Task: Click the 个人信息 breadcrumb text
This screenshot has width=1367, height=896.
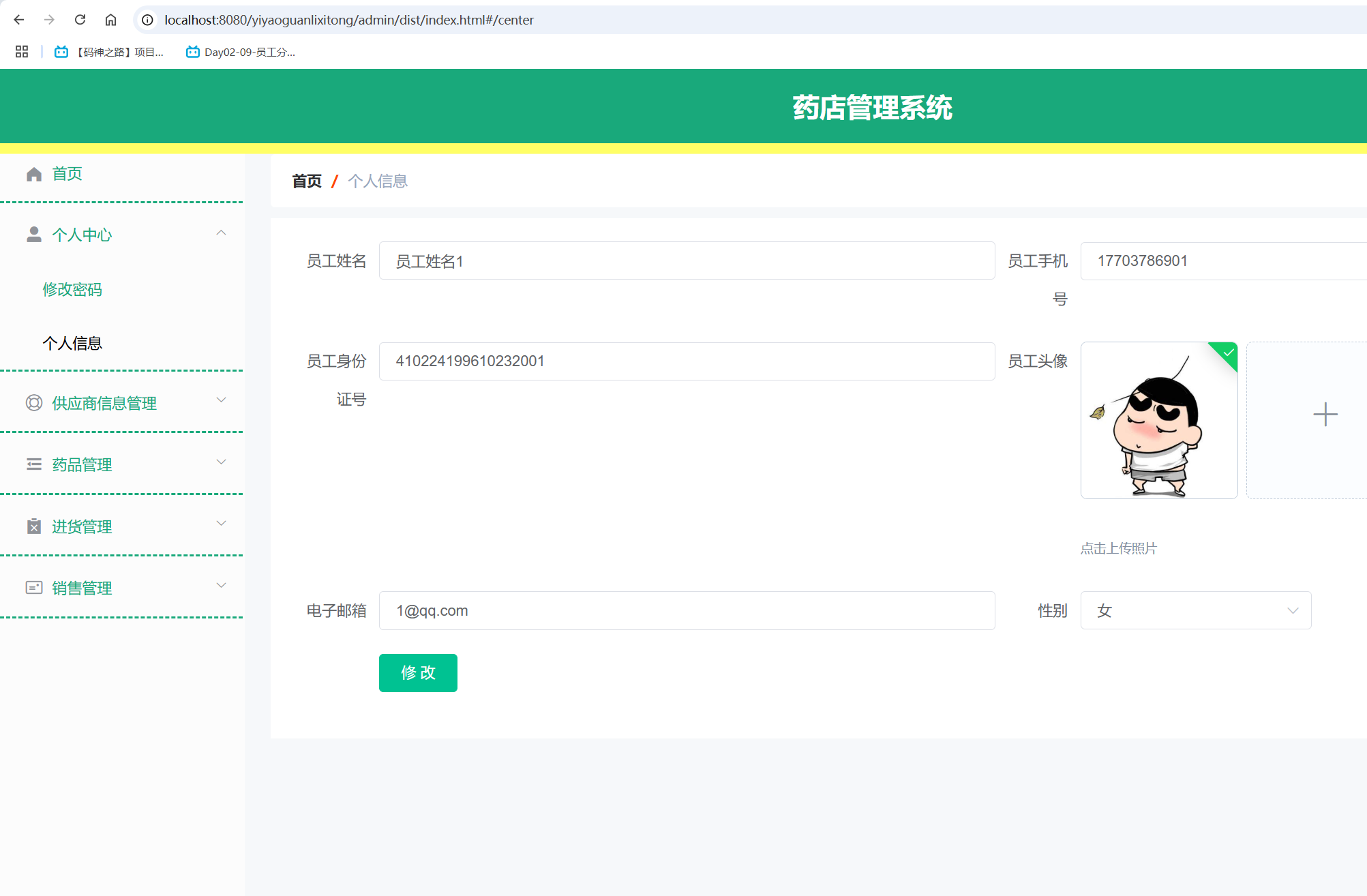Action: pyautogui.click(x=378, y=181)
